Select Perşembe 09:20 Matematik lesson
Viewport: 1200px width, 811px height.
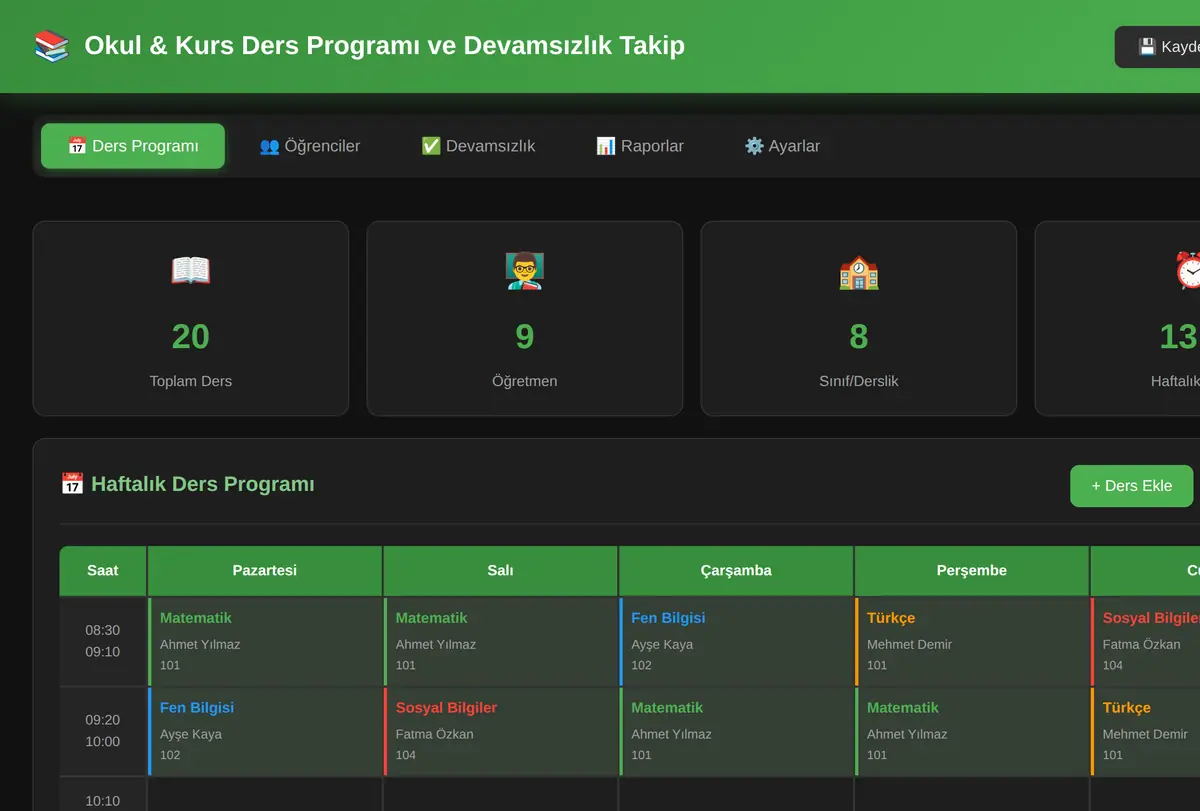[x=972, y=731]
